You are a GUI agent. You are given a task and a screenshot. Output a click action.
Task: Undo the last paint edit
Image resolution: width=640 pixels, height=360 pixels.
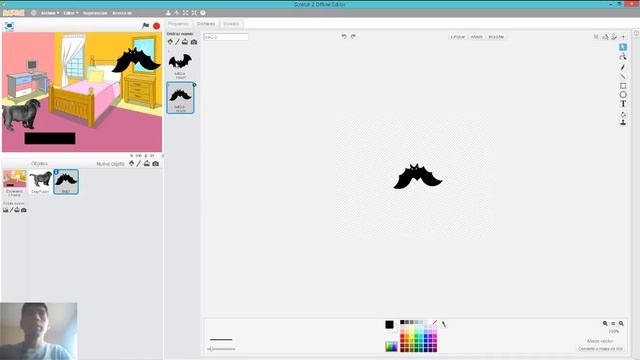tap(344, 36)
